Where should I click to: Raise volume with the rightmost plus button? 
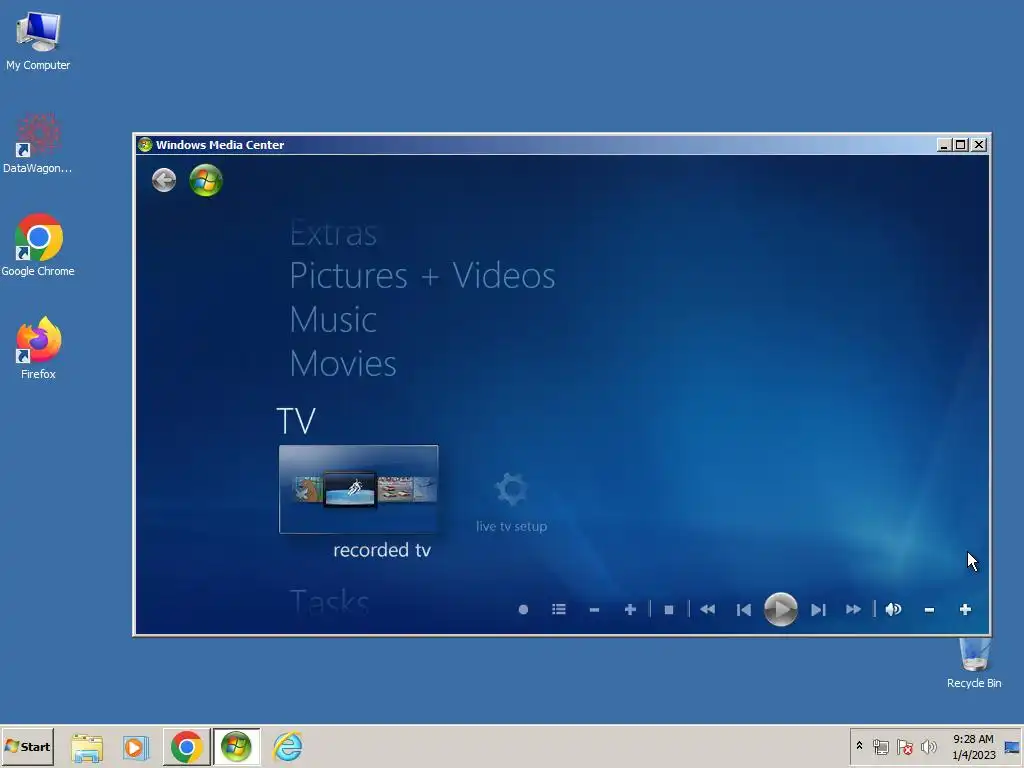tap(965, 609)
